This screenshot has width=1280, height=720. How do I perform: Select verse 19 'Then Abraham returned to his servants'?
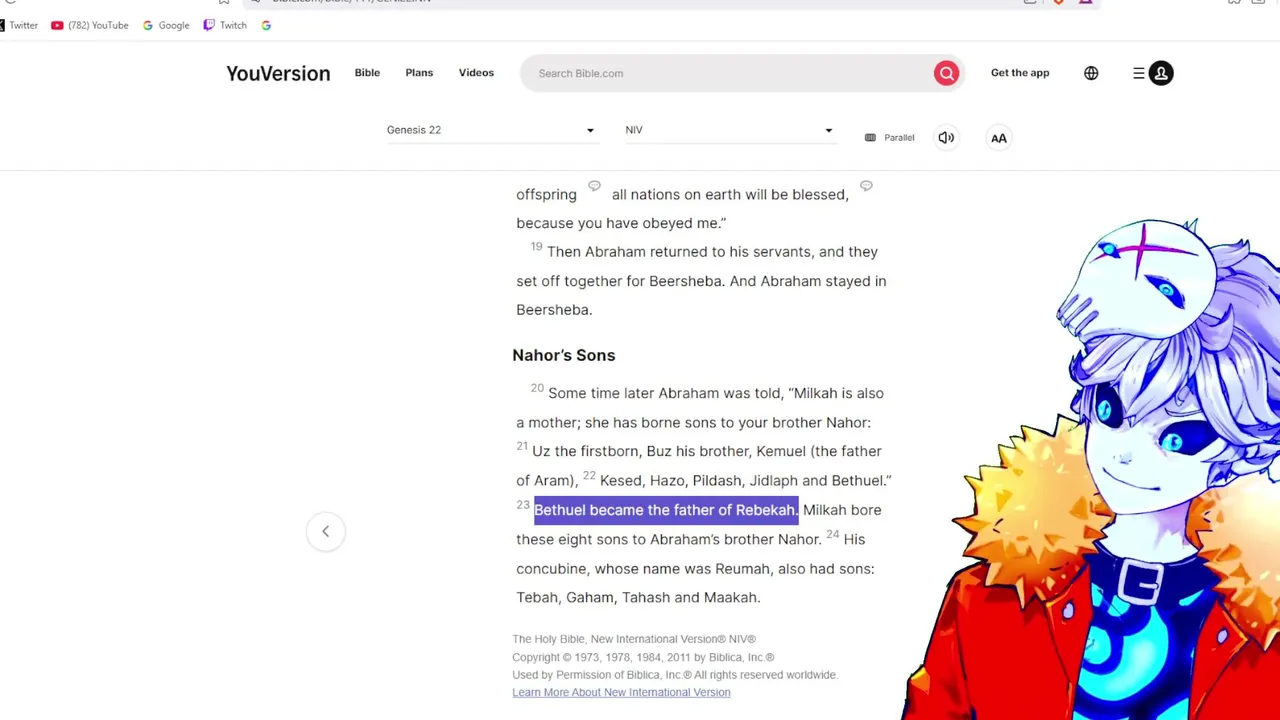click(680, 252)
